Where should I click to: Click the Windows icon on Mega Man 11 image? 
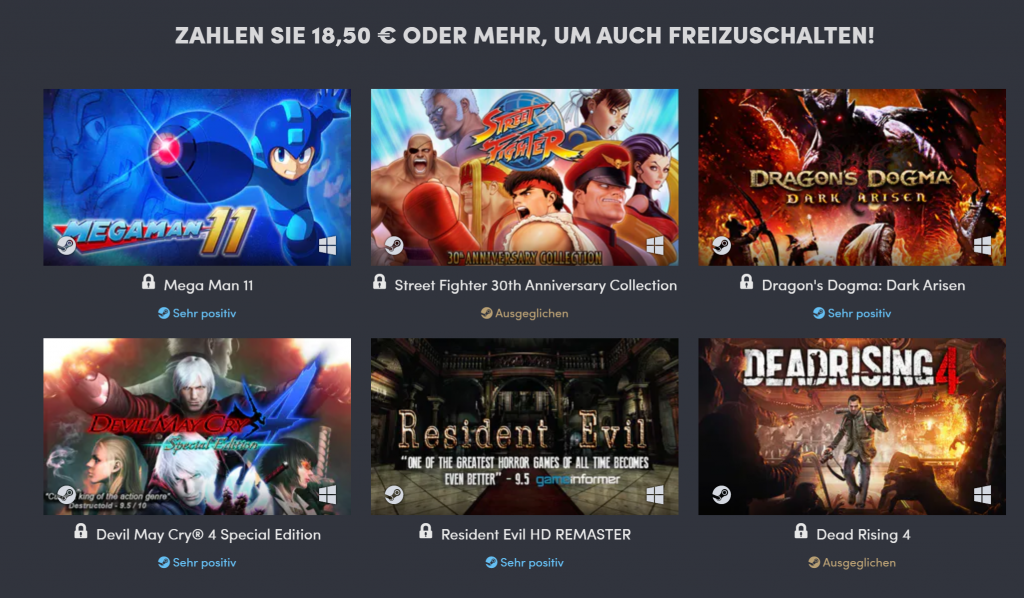[x=328, y=246]
